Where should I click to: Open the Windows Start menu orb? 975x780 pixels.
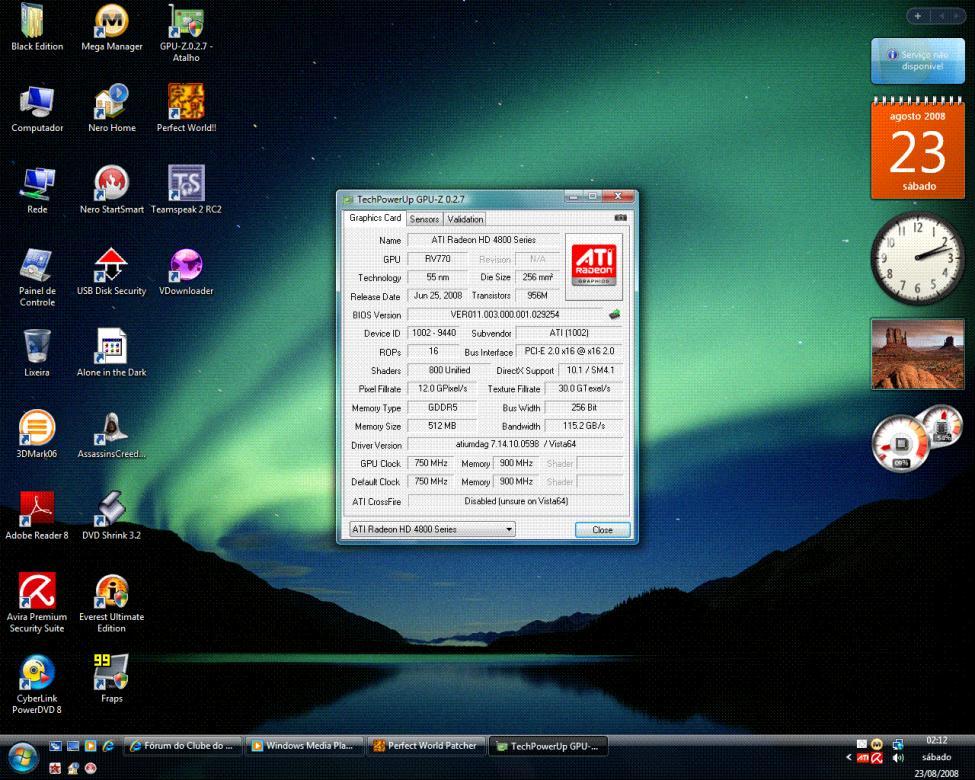click(24, 756)
